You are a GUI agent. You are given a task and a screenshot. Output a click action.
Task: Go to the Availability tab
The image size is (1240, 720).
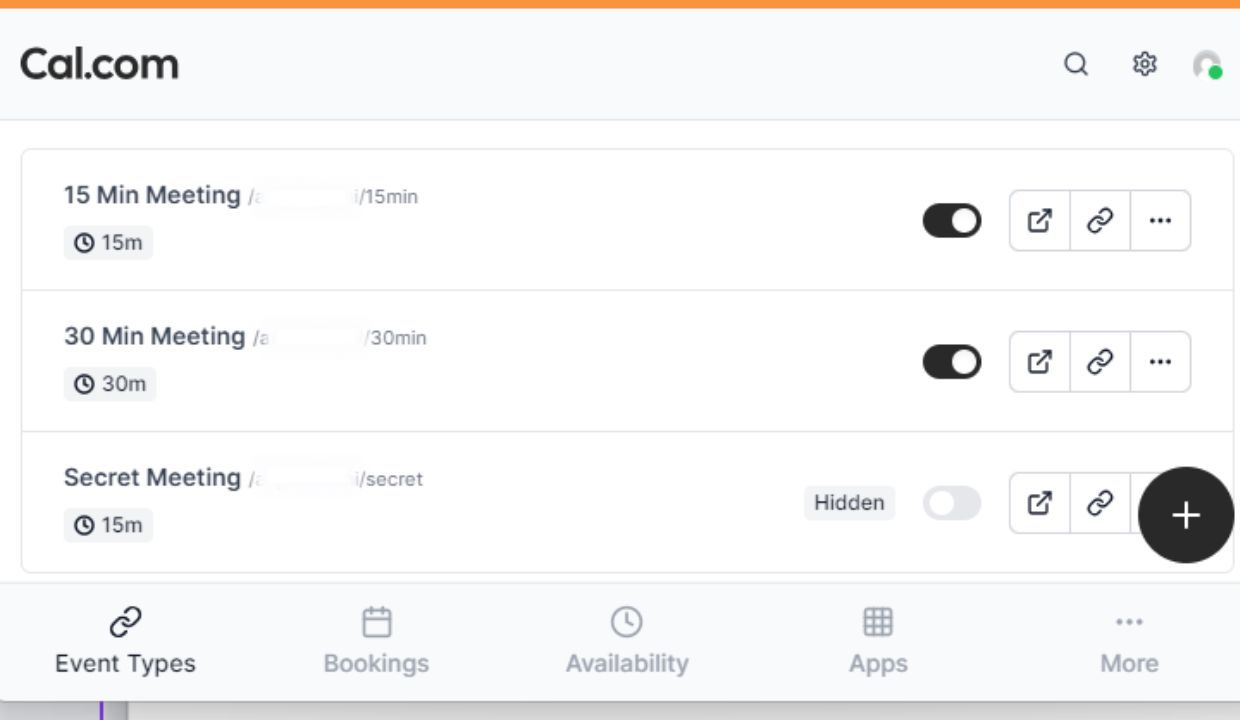(x=627, y=642)
